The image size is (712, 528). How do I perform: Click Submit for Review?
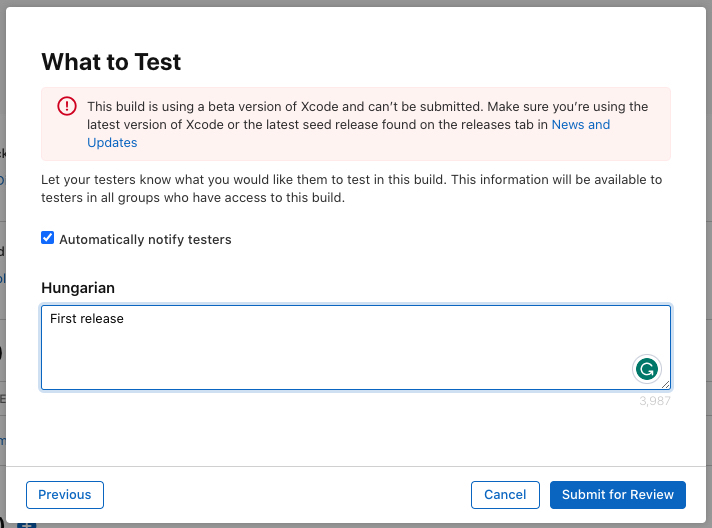(618, 494)
